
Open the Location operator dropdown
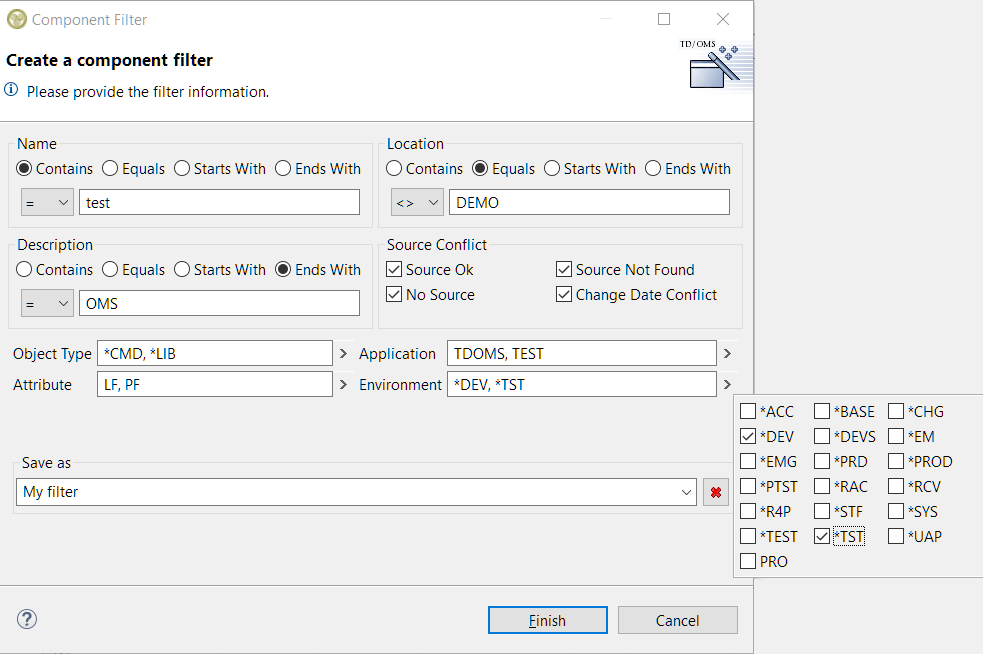tap(417, 202)
